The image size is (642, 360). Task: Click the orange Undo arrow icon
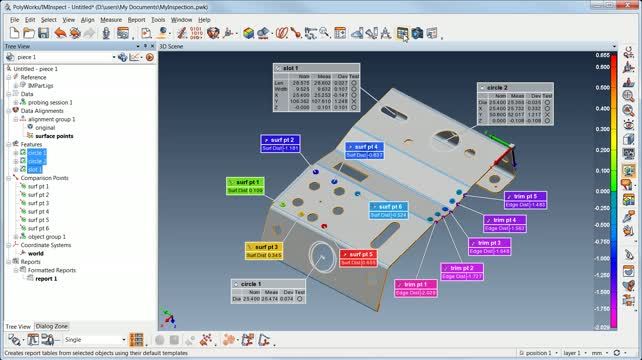point(60,33)
